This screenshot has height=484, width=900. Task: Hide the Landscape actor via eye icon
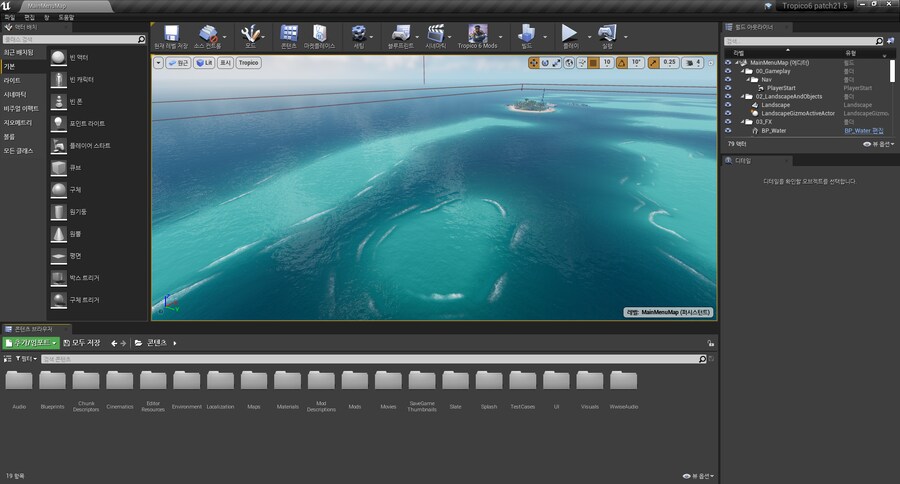pos(728,105)
